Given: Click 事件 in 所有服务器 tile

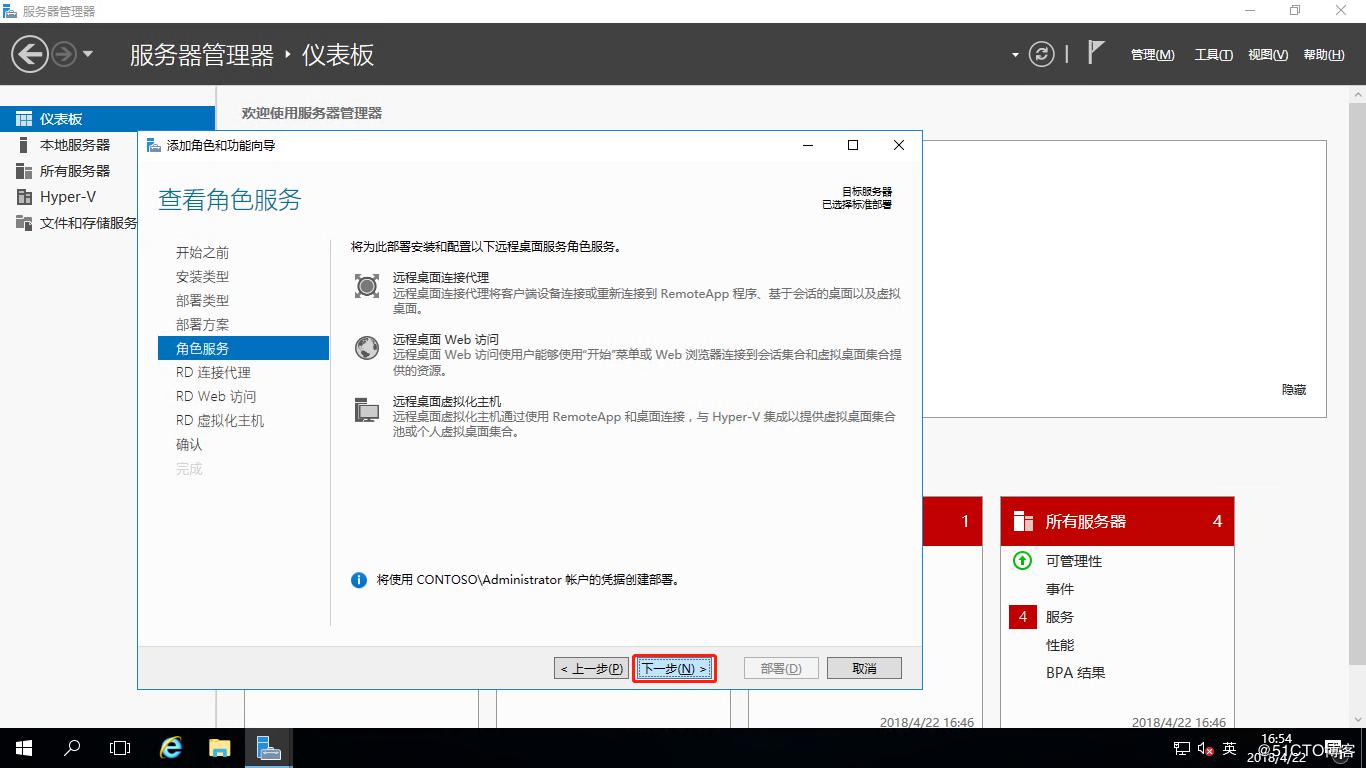Looking at the screenshot, I should pos(1060,589).
